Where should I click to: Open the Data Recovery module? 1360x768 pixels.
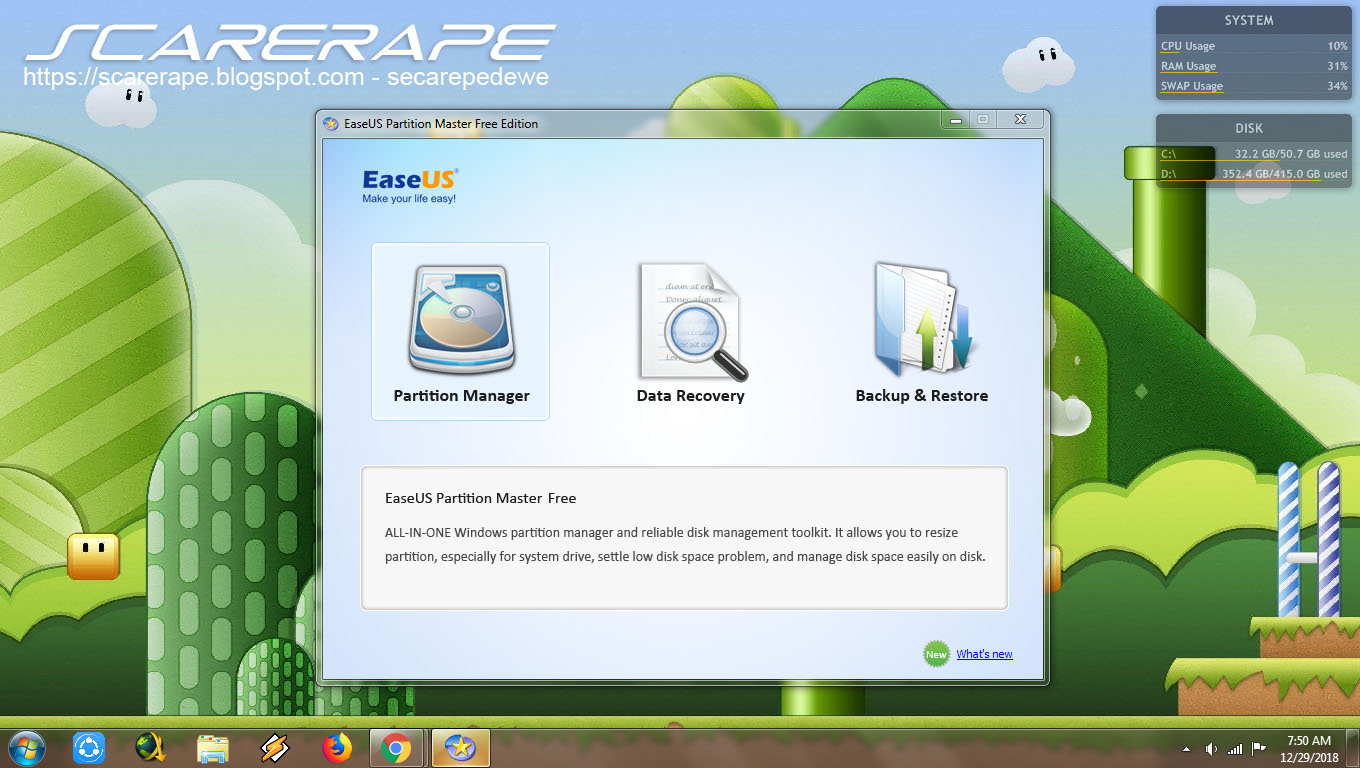coord(690,332)
